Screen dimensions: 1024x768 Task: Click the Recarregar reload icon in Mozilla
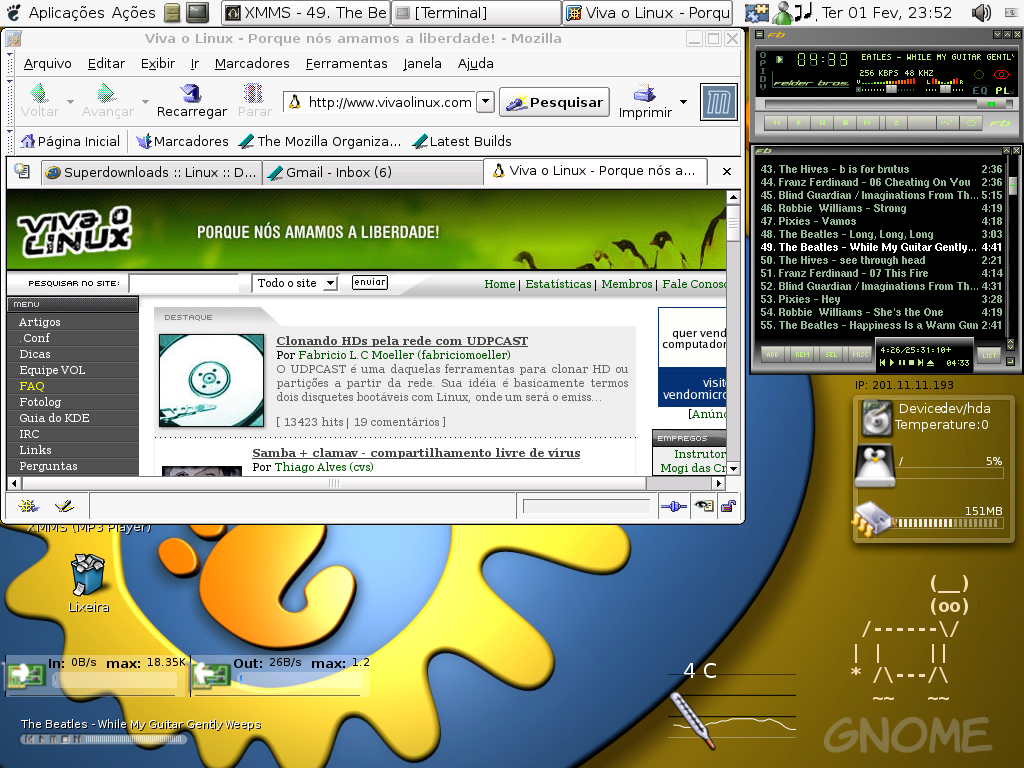point(191,93)
